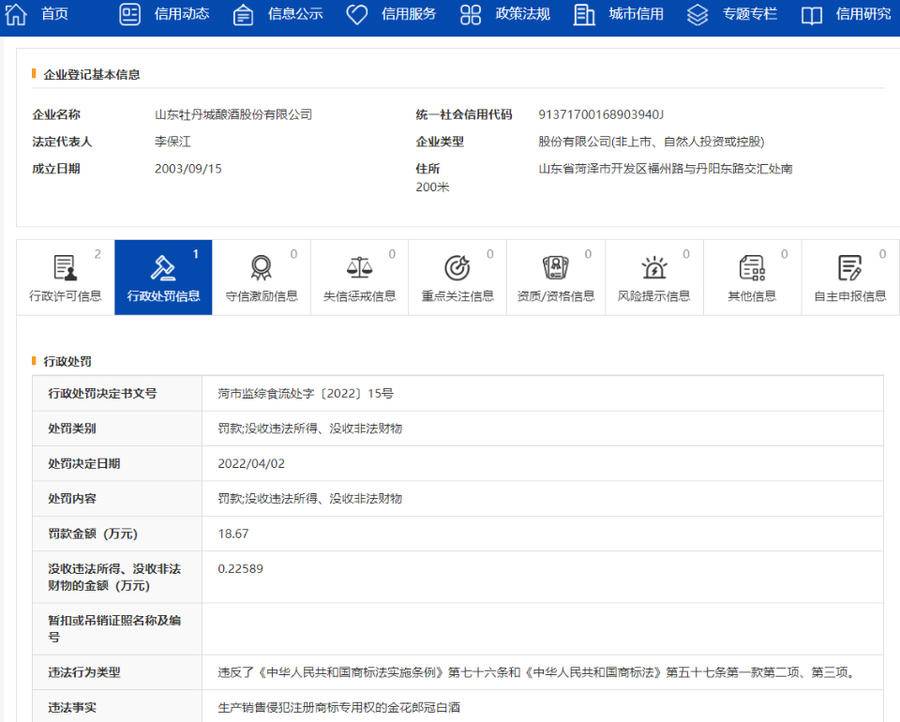The height and width of the screenshot is (722, 900).
Task: Click the company name 山东牡丹城酿酒股份有限公司
Action: (x=233, y=115)
